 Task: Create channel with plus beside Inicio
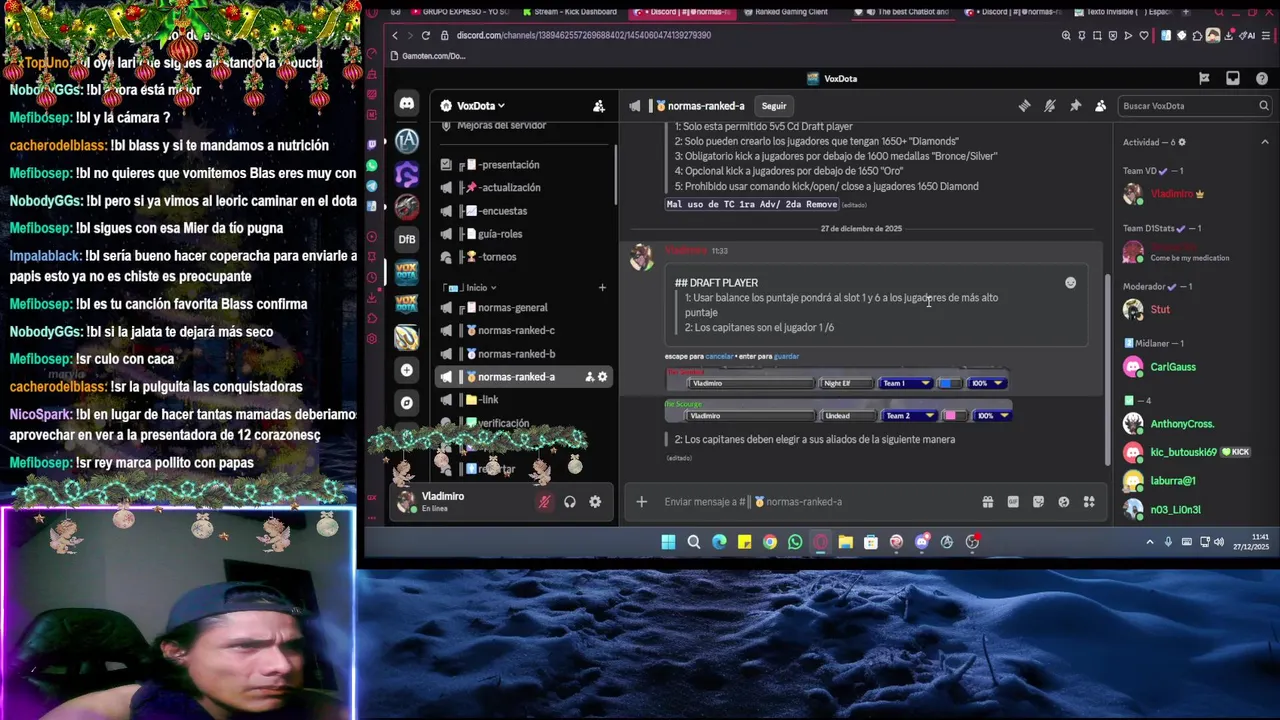602,288
